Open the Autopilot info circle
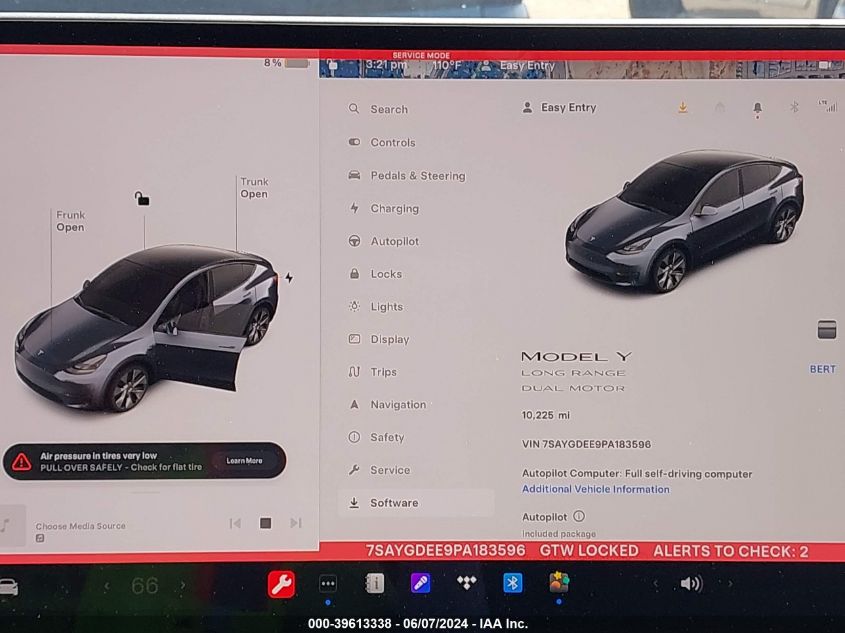The image size is (845, 633). (579, 517)
